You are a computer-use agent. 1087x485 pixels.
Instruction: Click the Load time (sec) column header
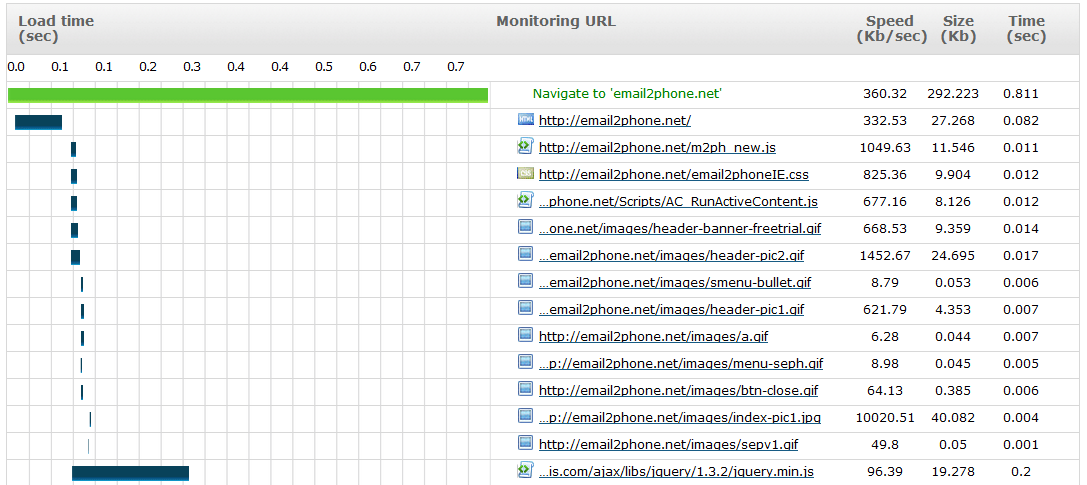(x=55, y=29)
